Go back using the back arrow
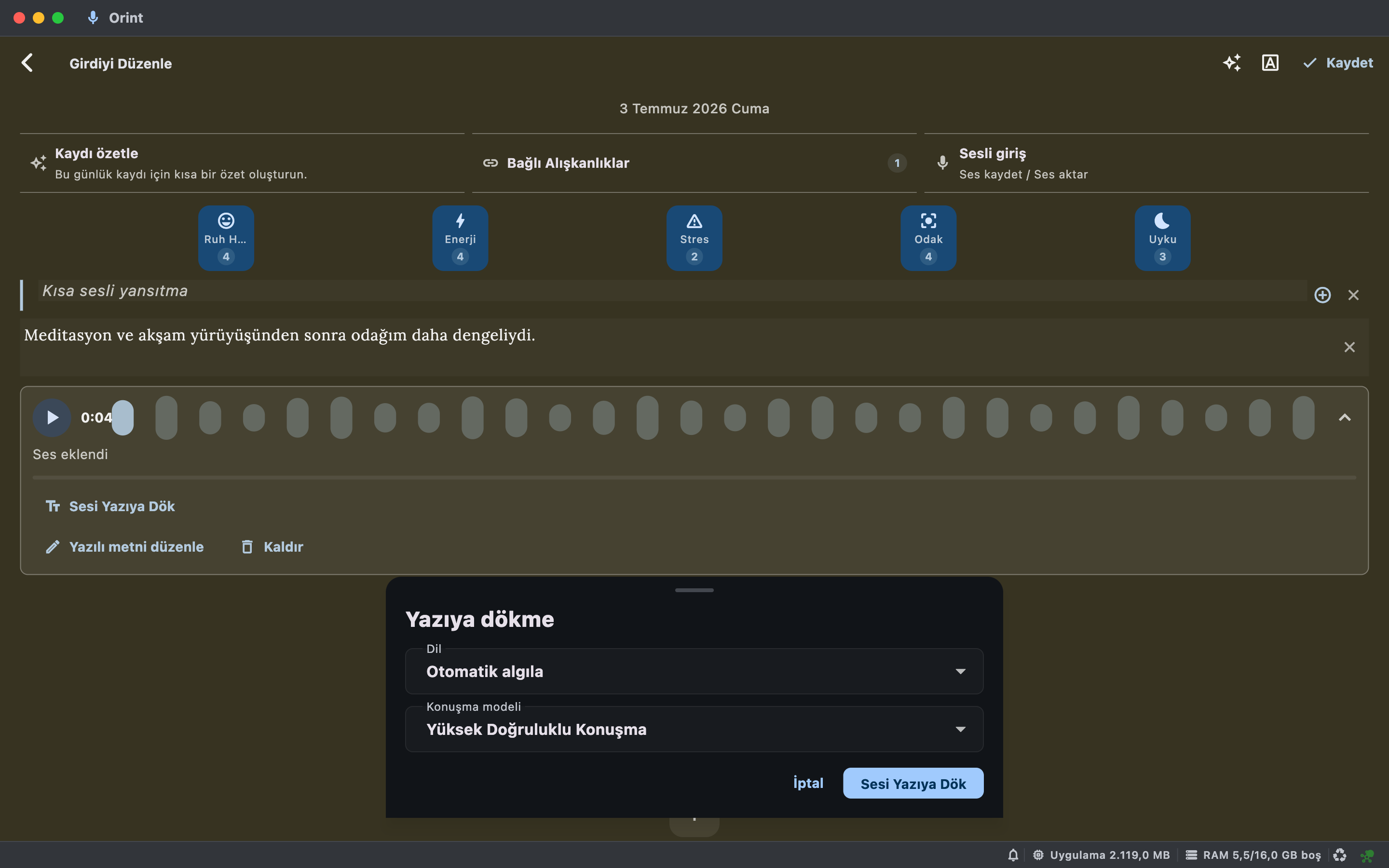The image size is (1389, 868). coord(27,63)
